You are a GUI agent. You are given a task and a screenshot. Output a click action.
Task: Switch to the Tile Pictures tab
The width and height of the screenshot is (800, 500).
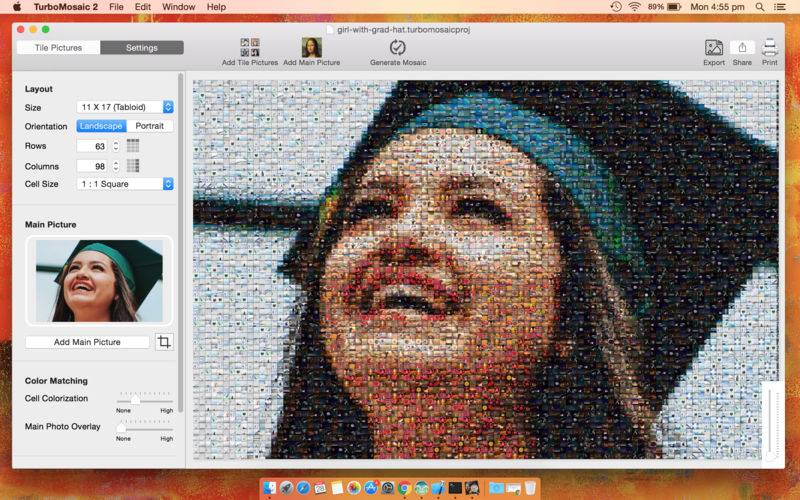pos(56,48)
